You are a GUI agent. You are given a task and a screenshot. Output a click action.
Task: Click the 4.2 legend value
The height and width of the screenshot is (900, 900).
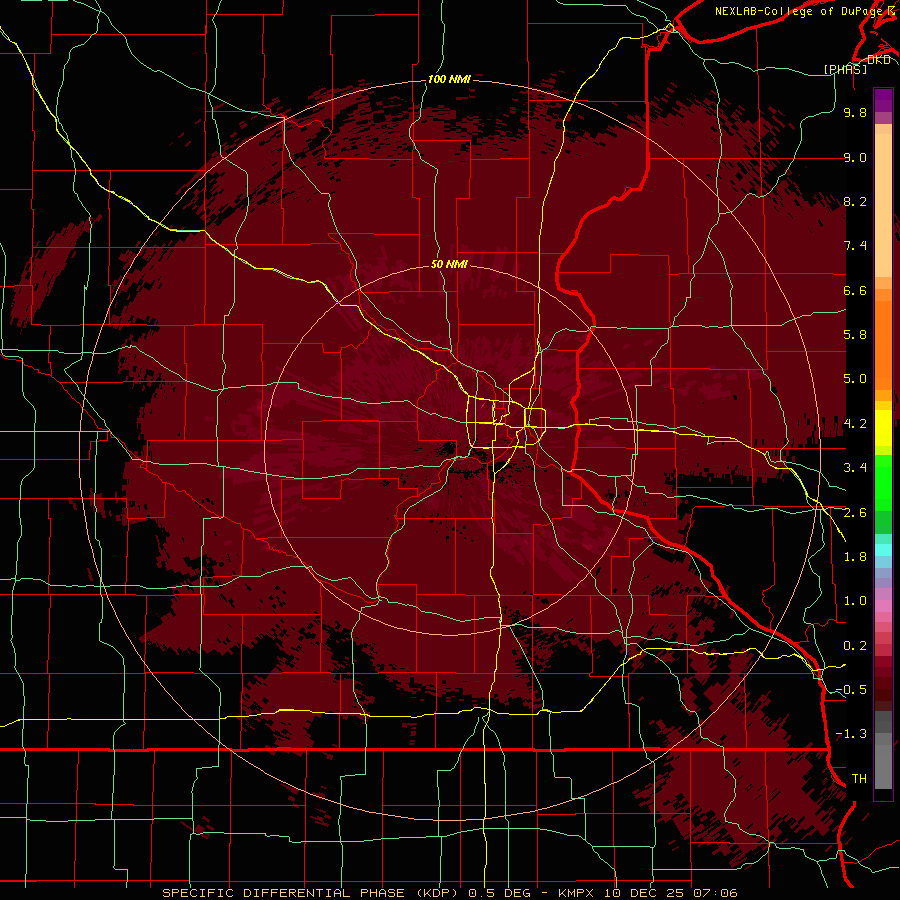pyautogui.click(x=855, y=424)
